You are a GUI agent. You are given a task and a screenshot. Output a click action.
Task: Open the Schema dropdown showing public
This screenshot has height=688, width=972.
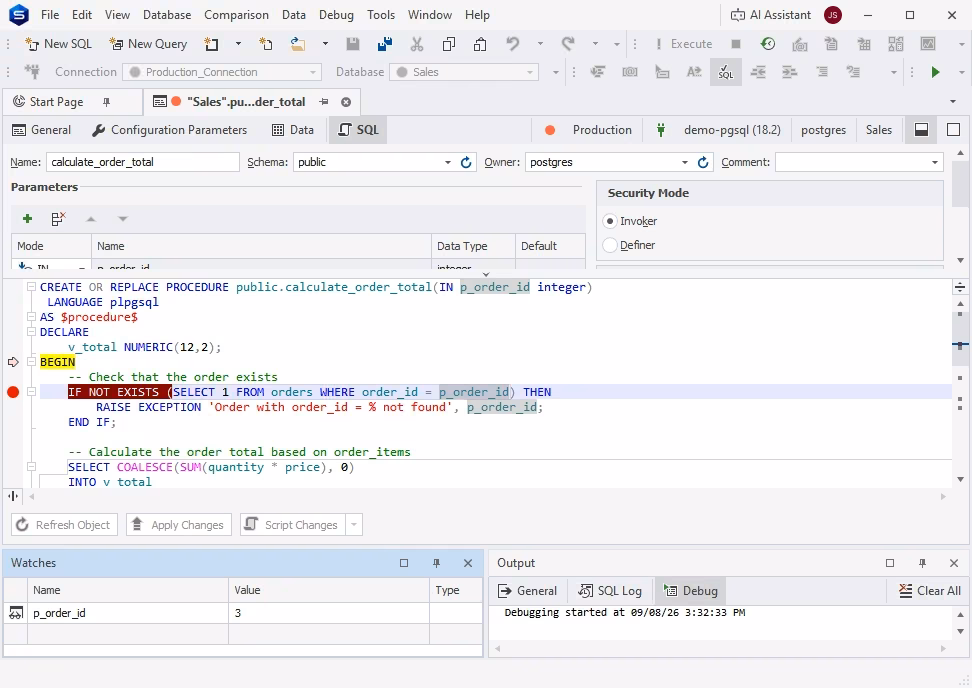click(448, 162)
